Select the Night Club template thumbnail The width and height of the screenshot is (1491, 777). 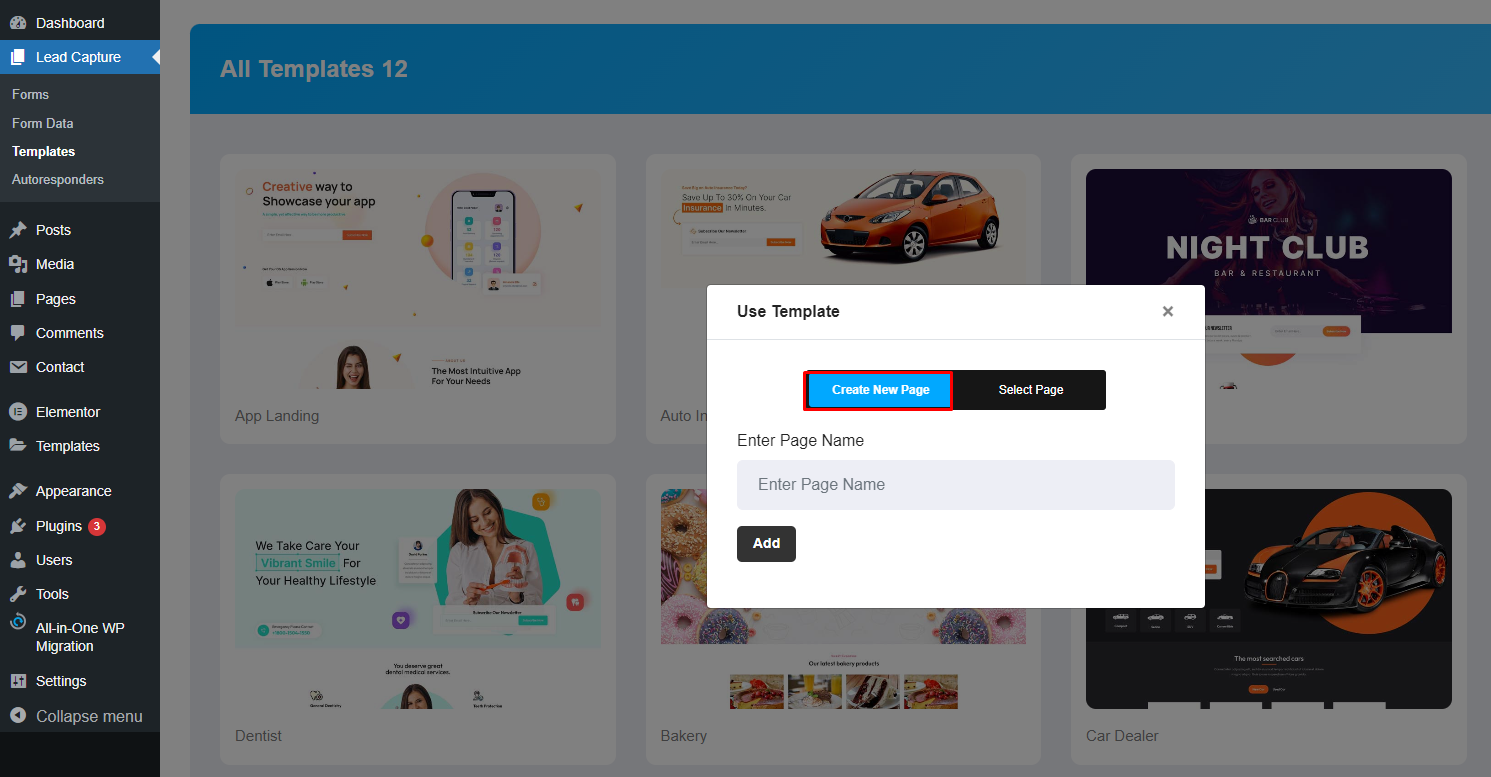pos(1269,251)
